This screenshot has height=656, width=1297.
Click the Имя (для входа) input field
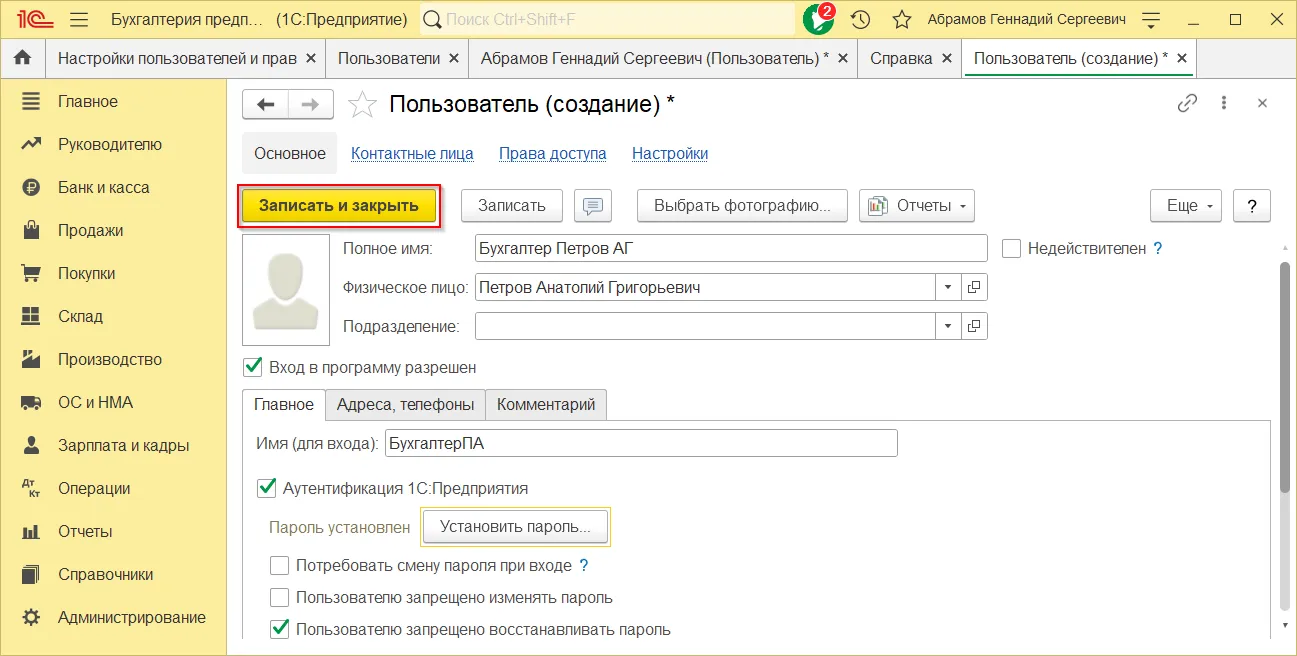click(640, 444)
